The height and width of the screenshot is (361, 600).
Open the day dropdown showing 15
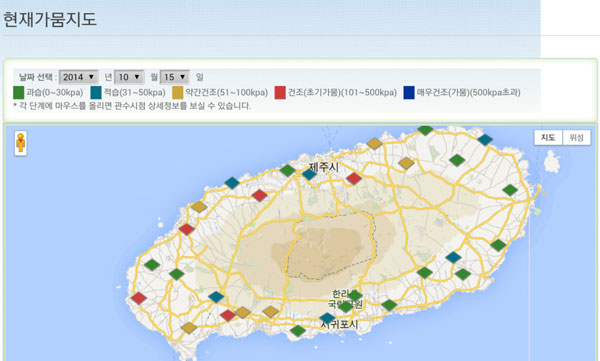tap(174, 77)
